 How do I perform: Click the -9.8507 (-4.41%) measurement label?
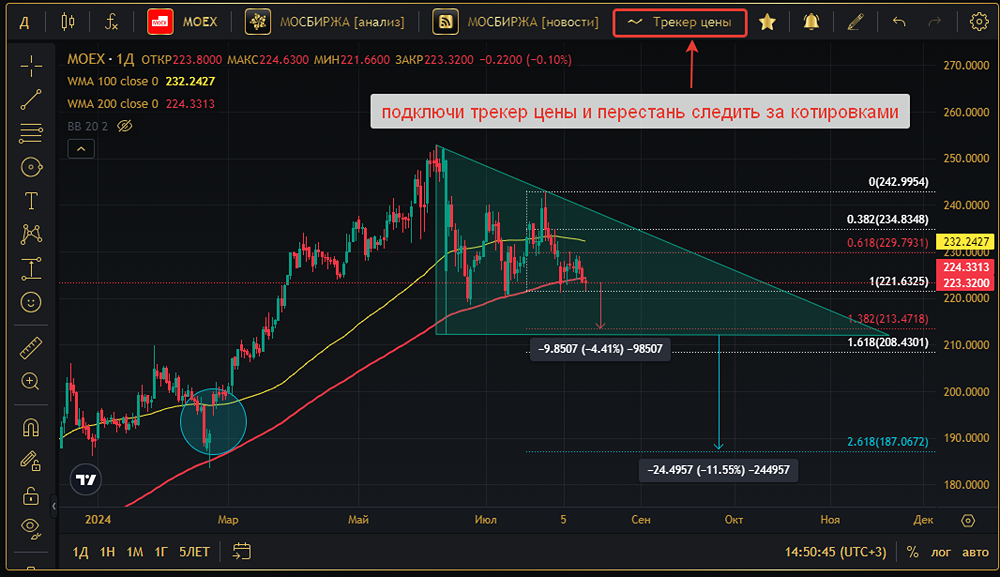(600, 349)
